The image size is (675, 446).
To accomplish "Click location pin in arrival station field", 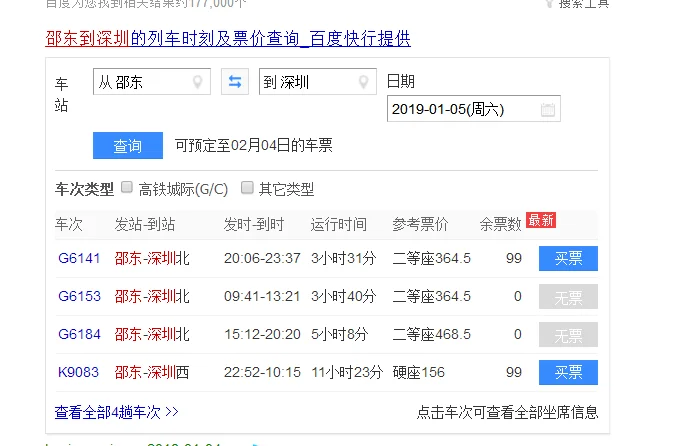I will [x=363, y=81].
